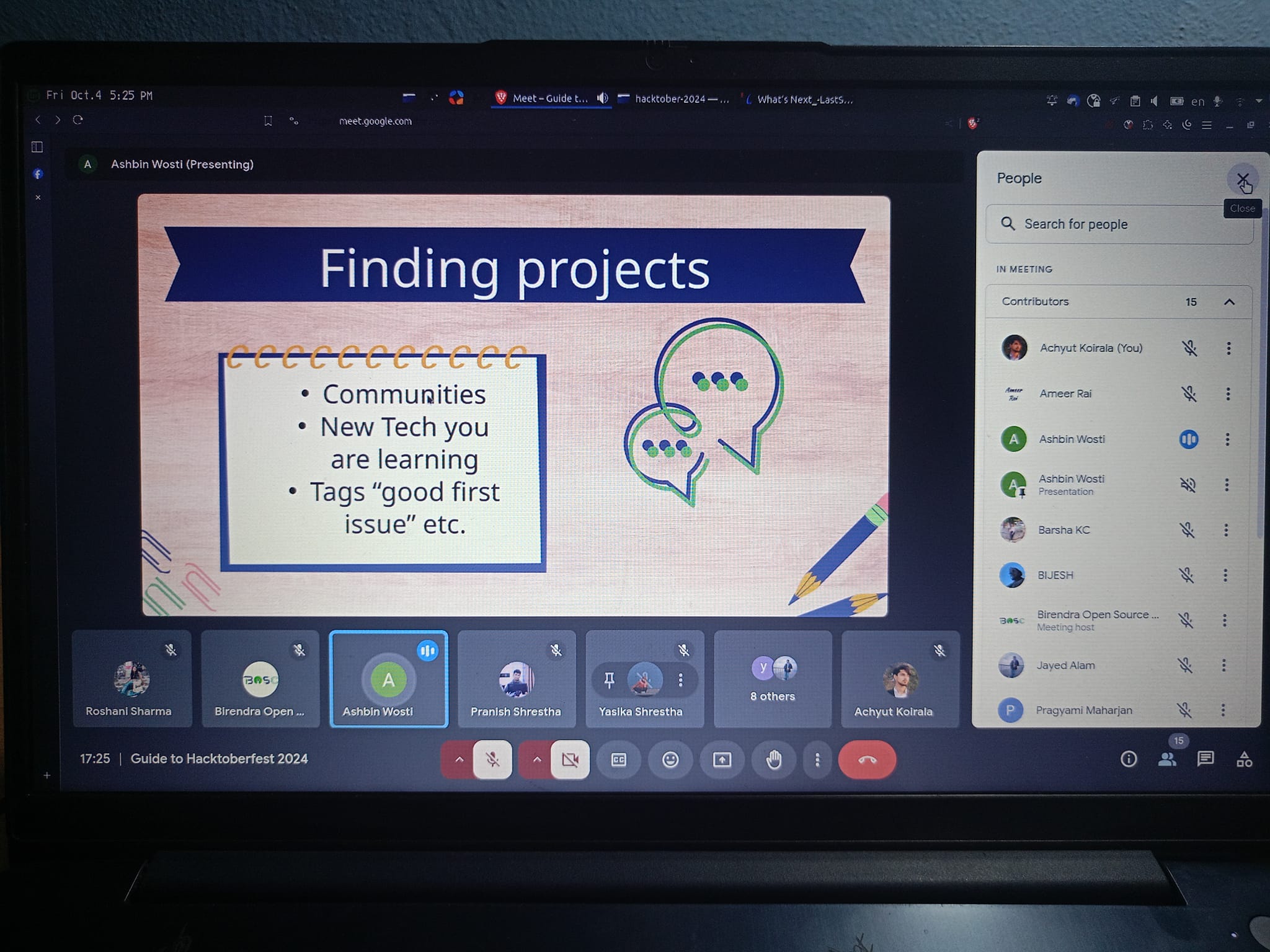The height and width of the screenshot is (952, 1270).
Task: Click the people icon with 15 badge
Action: [1168, 759]
